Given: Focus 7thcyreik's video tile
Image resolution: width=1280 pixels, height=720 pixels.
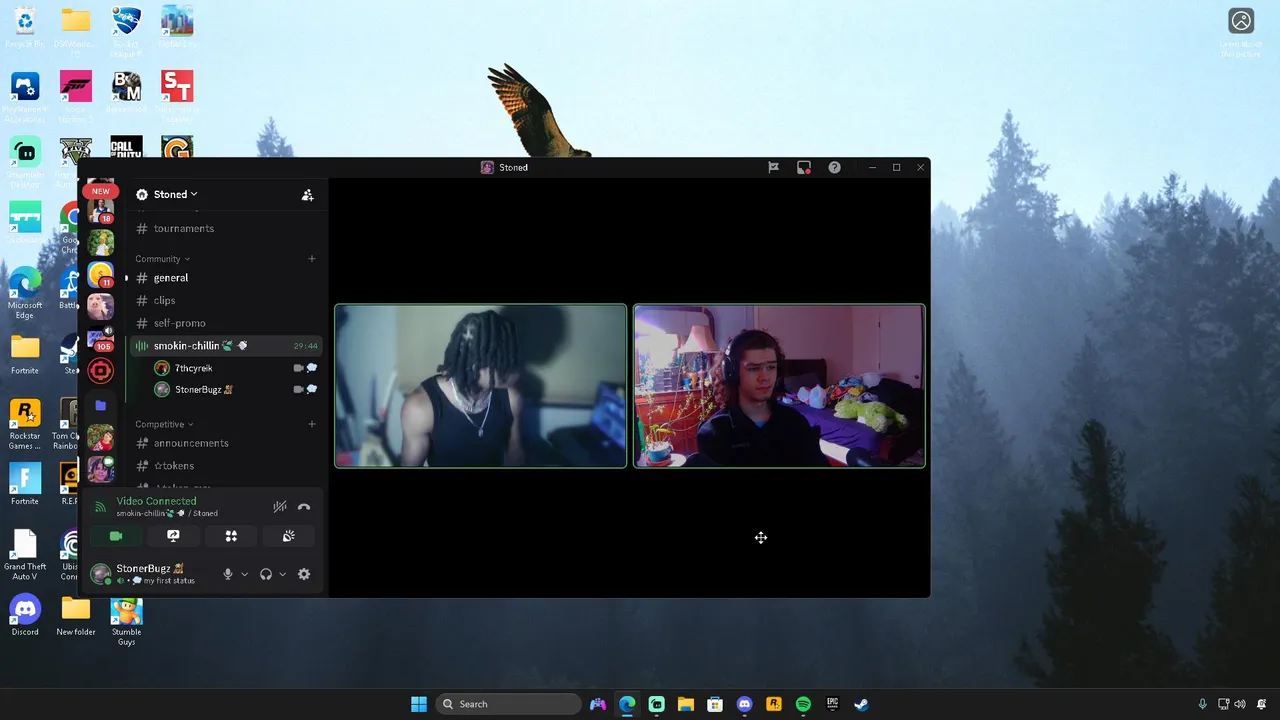Looking at the screenshot, I should [480, 386].
